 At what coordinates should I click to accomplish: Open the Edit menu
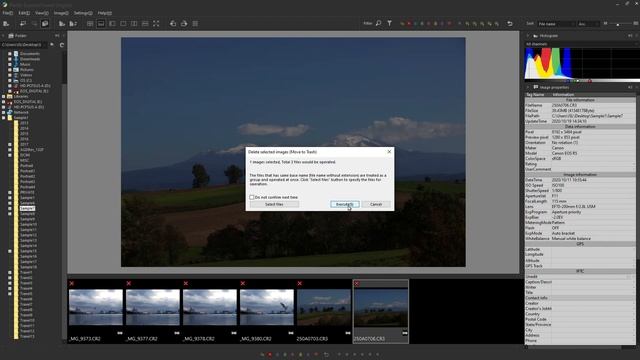pos(24,13)
